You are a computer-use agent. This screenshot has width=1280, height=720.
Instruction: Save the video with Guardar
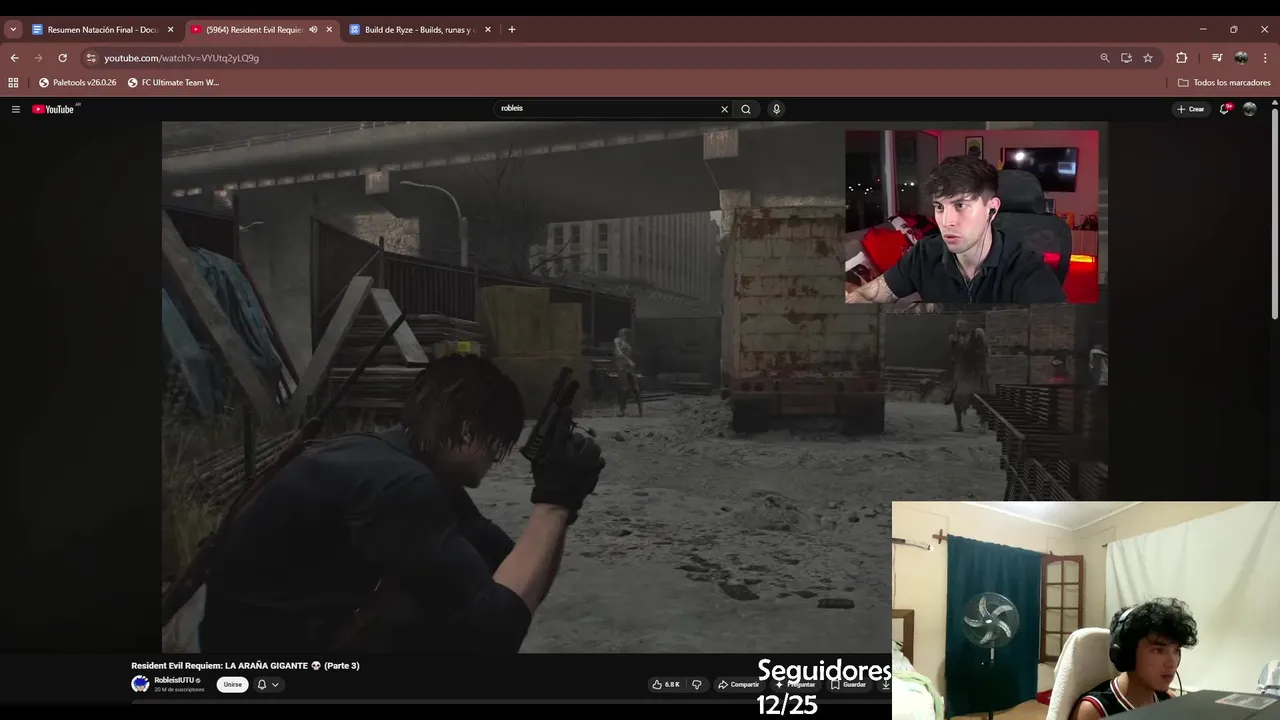pyautogui.click(x=848, y=684)
